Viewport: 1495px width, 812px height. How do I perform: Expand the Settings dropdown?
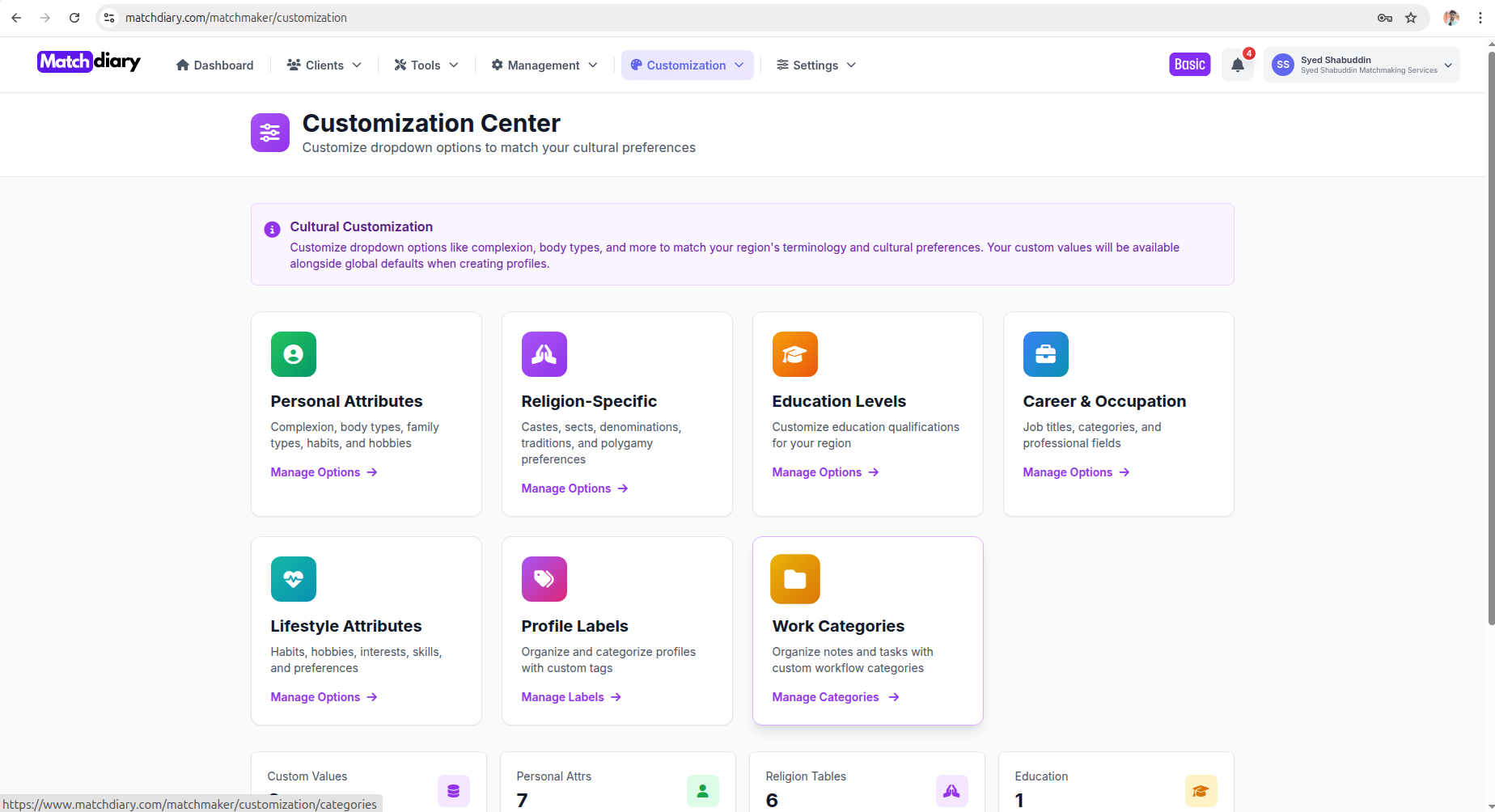pos(815,65)
